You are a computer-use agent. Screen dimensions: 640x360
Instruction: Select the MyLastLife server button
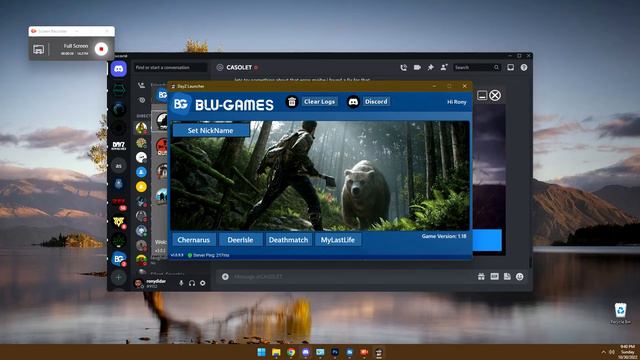pyautogui.click(x=338, y=240)
